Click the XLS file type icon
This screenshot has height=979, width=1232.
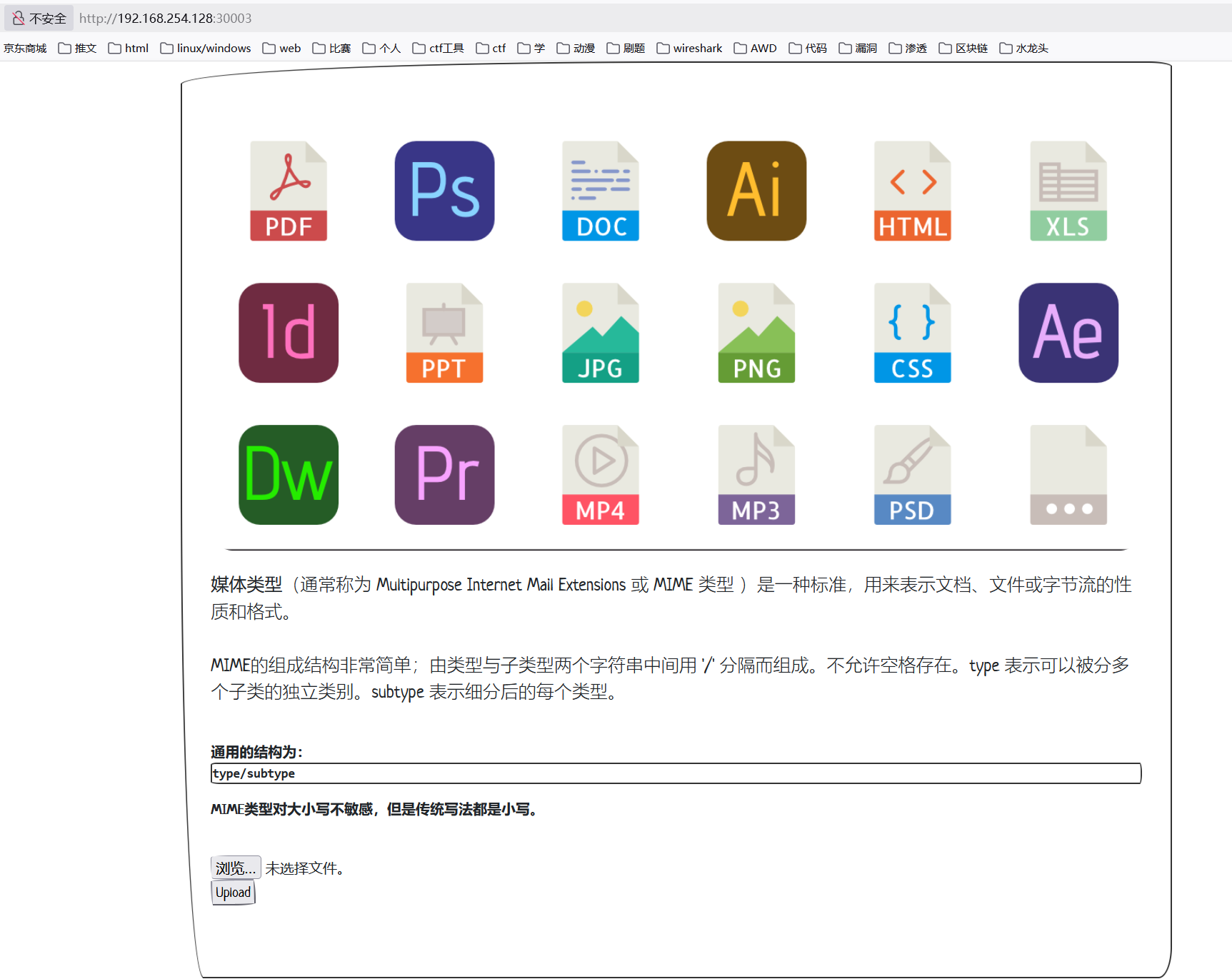click(1068, 191)
